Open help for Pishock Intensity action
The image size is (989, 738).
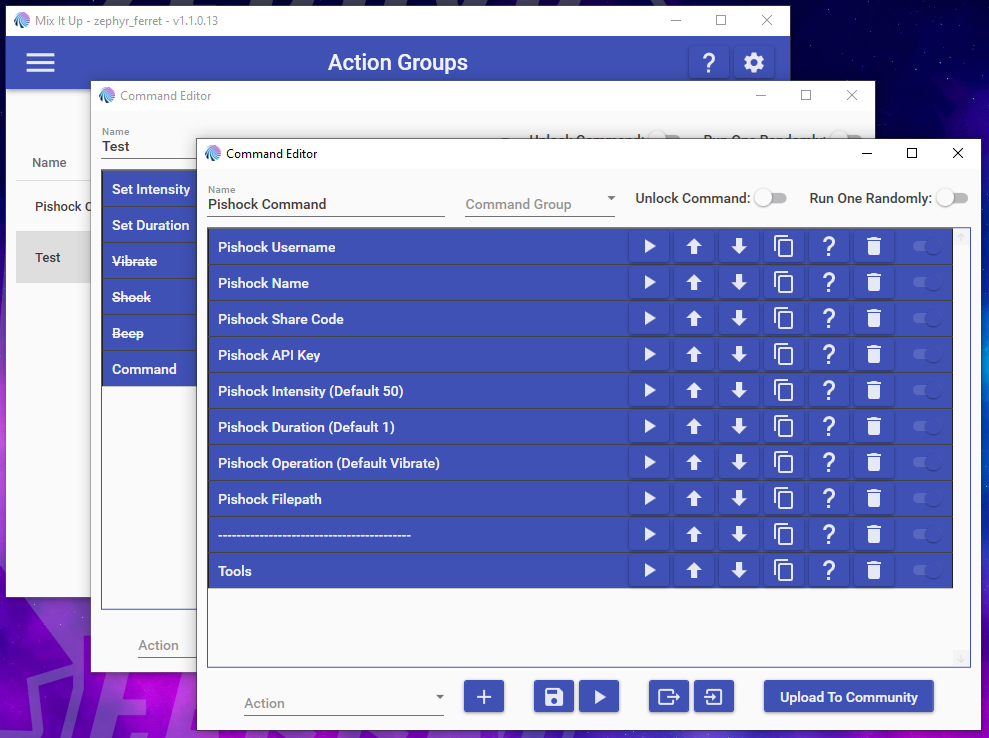829,390
